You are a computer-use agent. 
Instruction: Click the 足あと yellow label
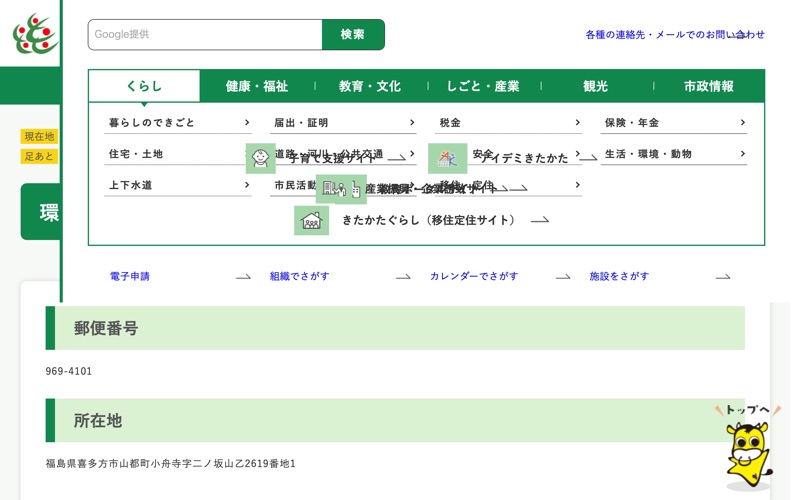tap(39, 156)
